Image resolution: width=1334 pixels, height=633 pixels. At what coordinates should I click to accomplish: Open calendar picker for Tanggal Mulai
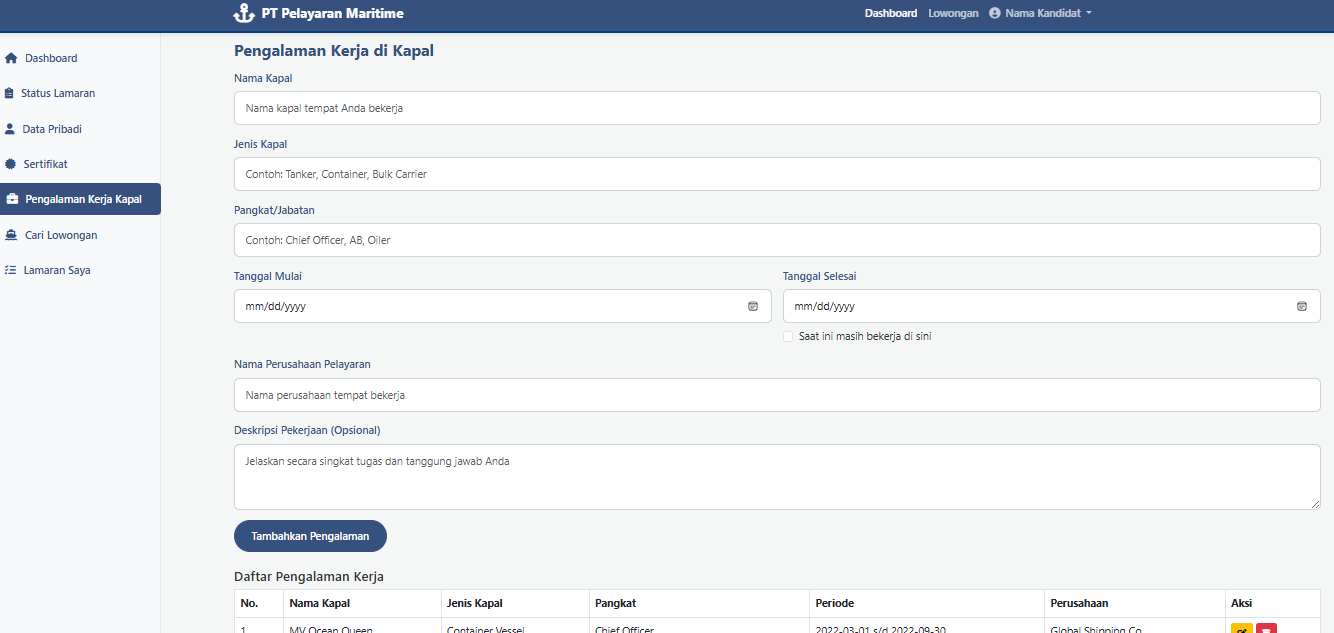pyautogui.click(x=753, y=306)
